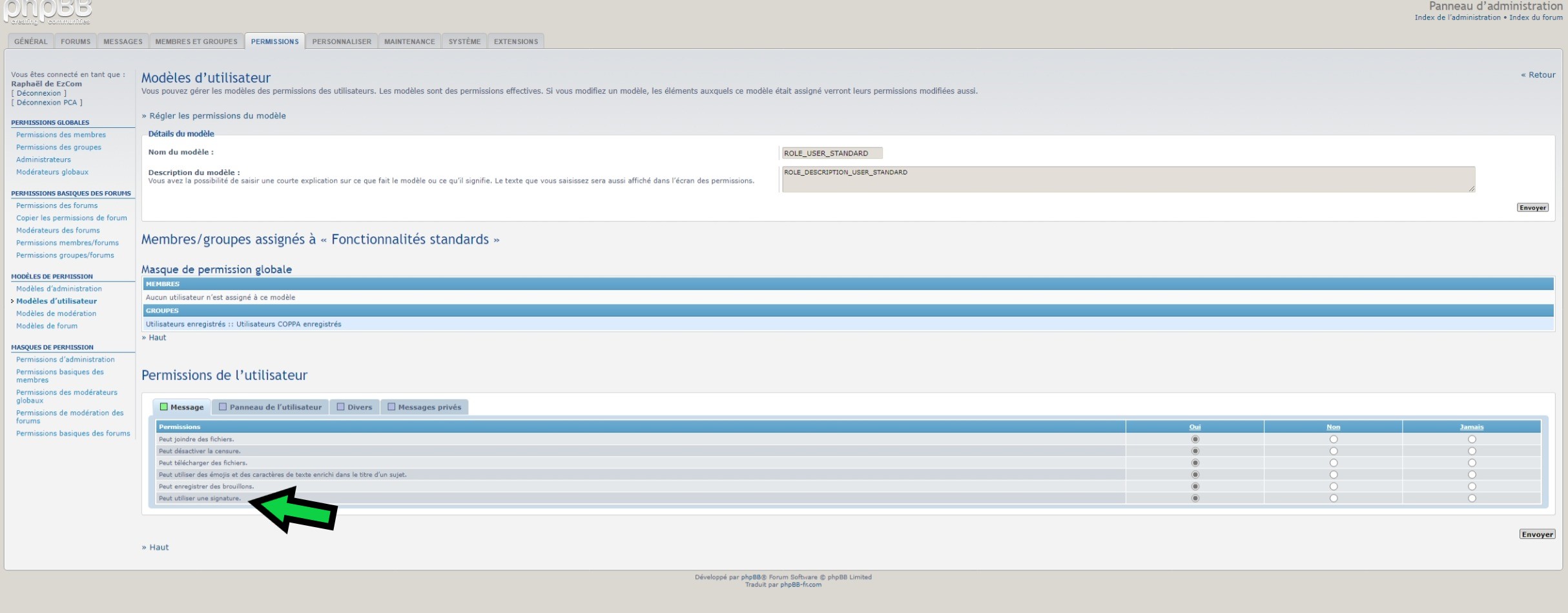Set 'Peut joindre des fichiers' to Non
Image resolution: width=1568 pixels, height=613 pixels.
click(1333, 439)
